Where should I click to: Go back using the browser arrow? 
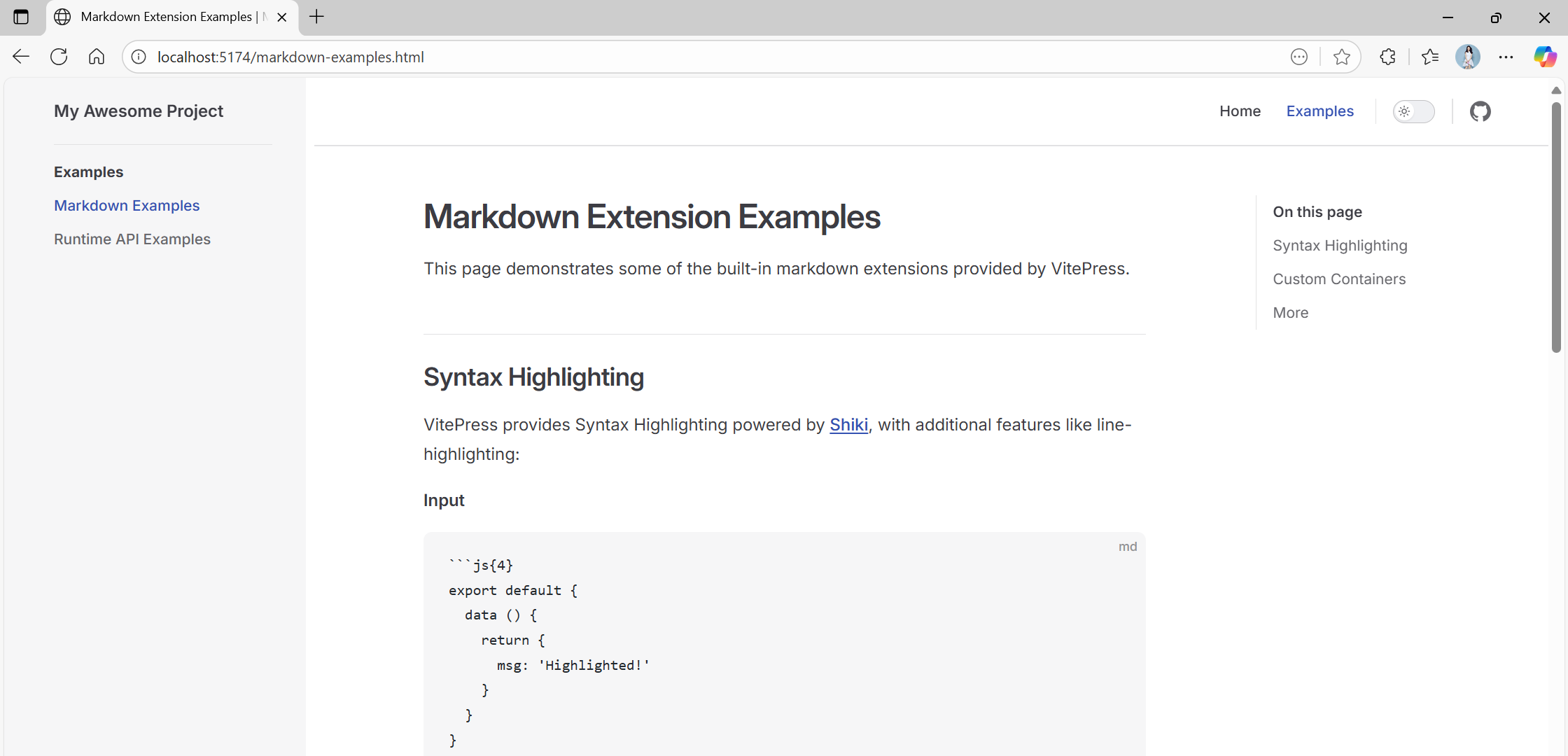(21, 57)
